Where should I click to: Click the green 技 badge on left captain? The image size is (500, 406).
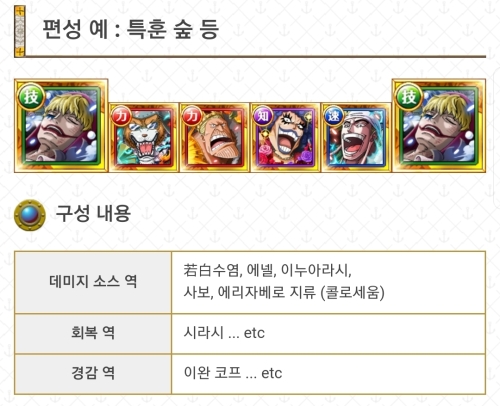(x=31, y=97)
